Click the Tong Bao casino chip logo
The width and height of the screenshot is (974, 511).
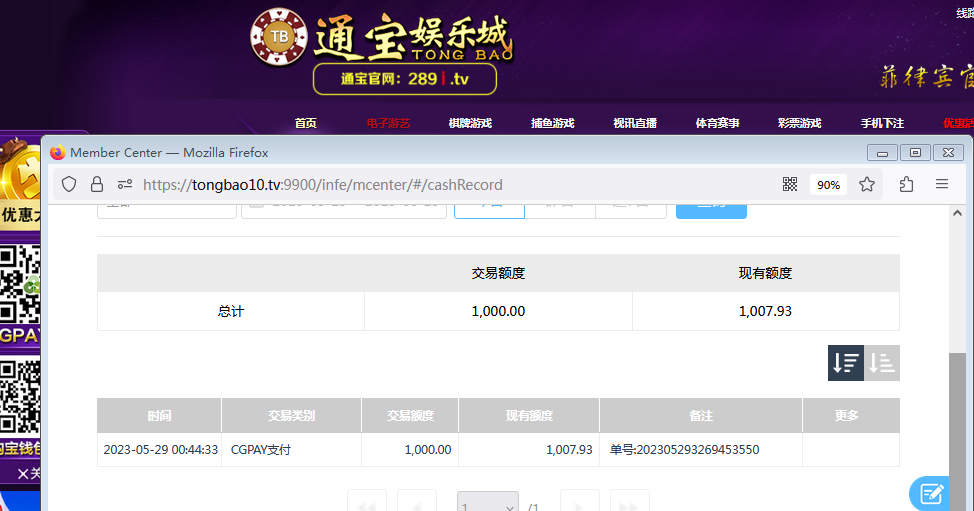[278, 37]
